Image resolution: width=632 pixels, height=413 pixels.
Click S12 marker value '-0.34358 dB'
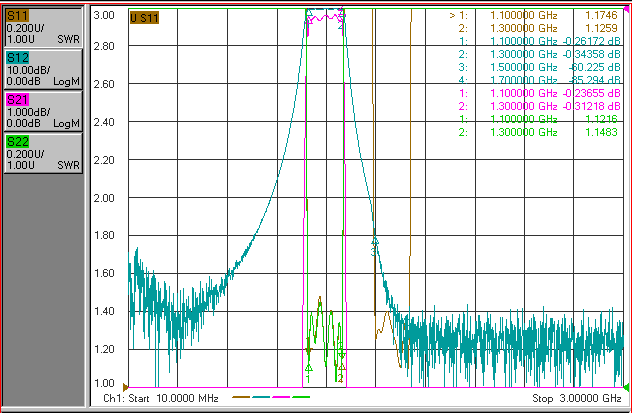[x=590, y=54]
